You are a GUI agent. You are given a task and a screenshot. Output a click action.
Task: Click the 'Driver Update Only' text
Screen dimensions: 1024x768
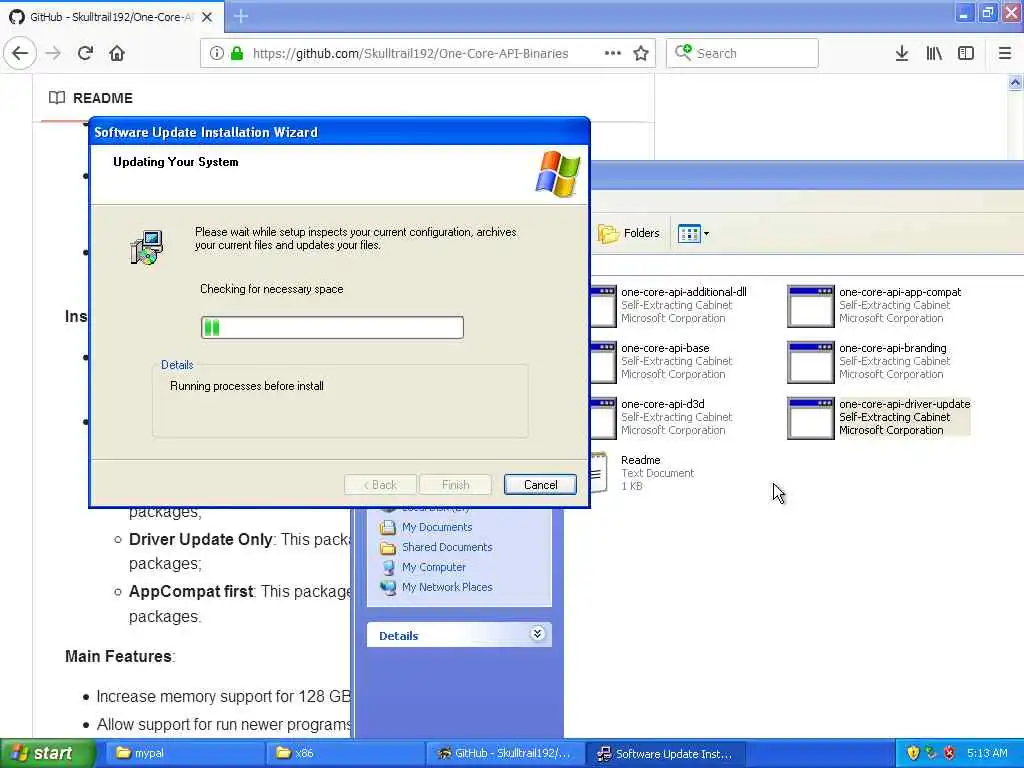(x=200, y=539)
